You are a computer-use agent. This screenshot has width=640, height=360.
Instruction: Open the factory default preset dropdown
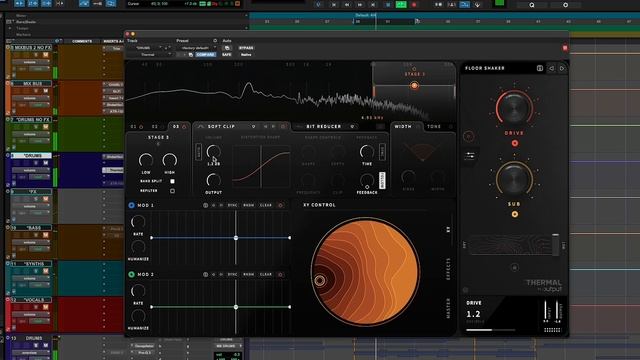pyautogui.click(x=198, y=48)
